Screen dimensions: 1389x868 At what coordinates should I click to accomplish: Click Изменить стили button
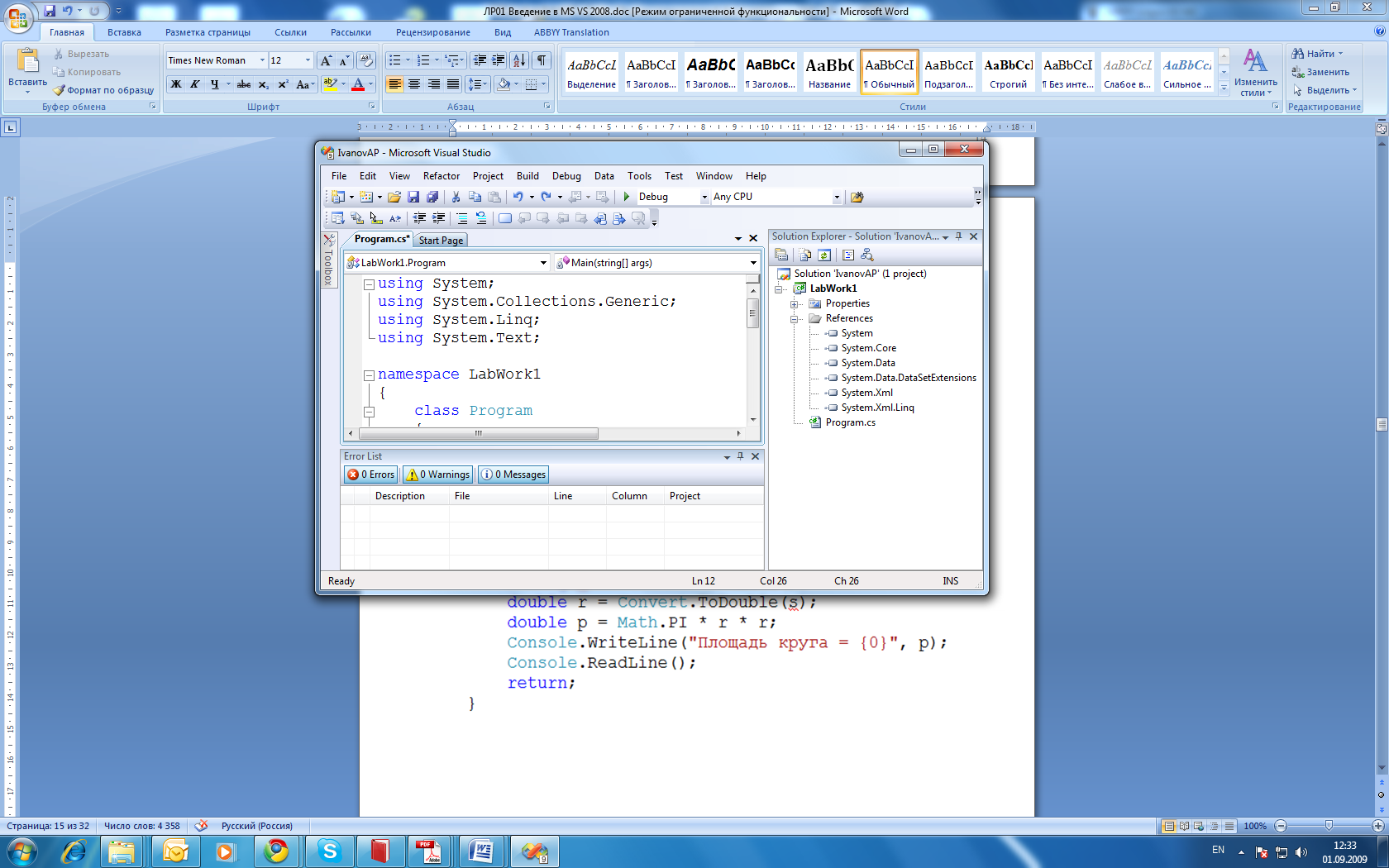(1255, 73)
